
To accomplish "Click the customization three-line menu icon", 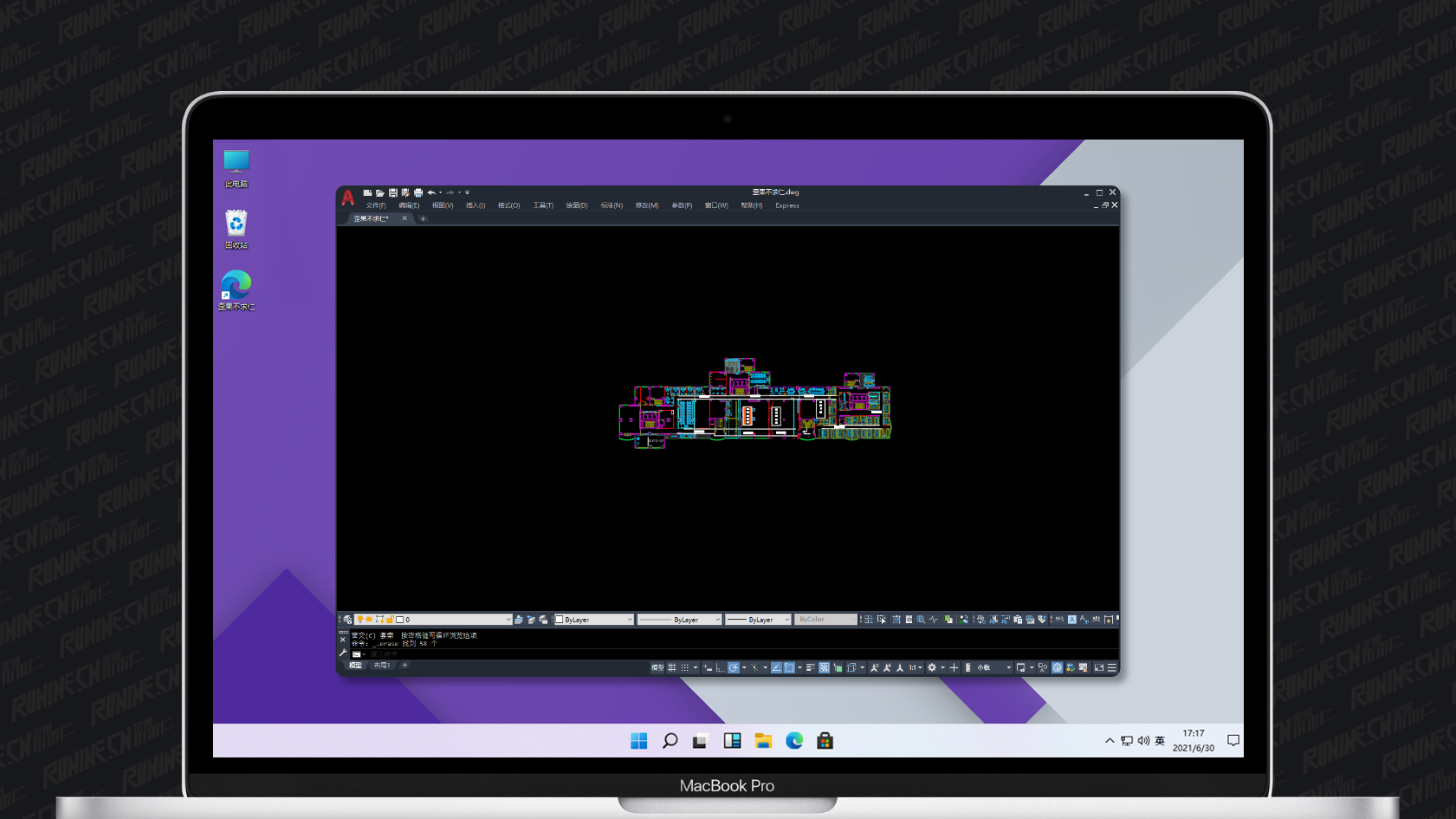I will tap(1112, 667).
